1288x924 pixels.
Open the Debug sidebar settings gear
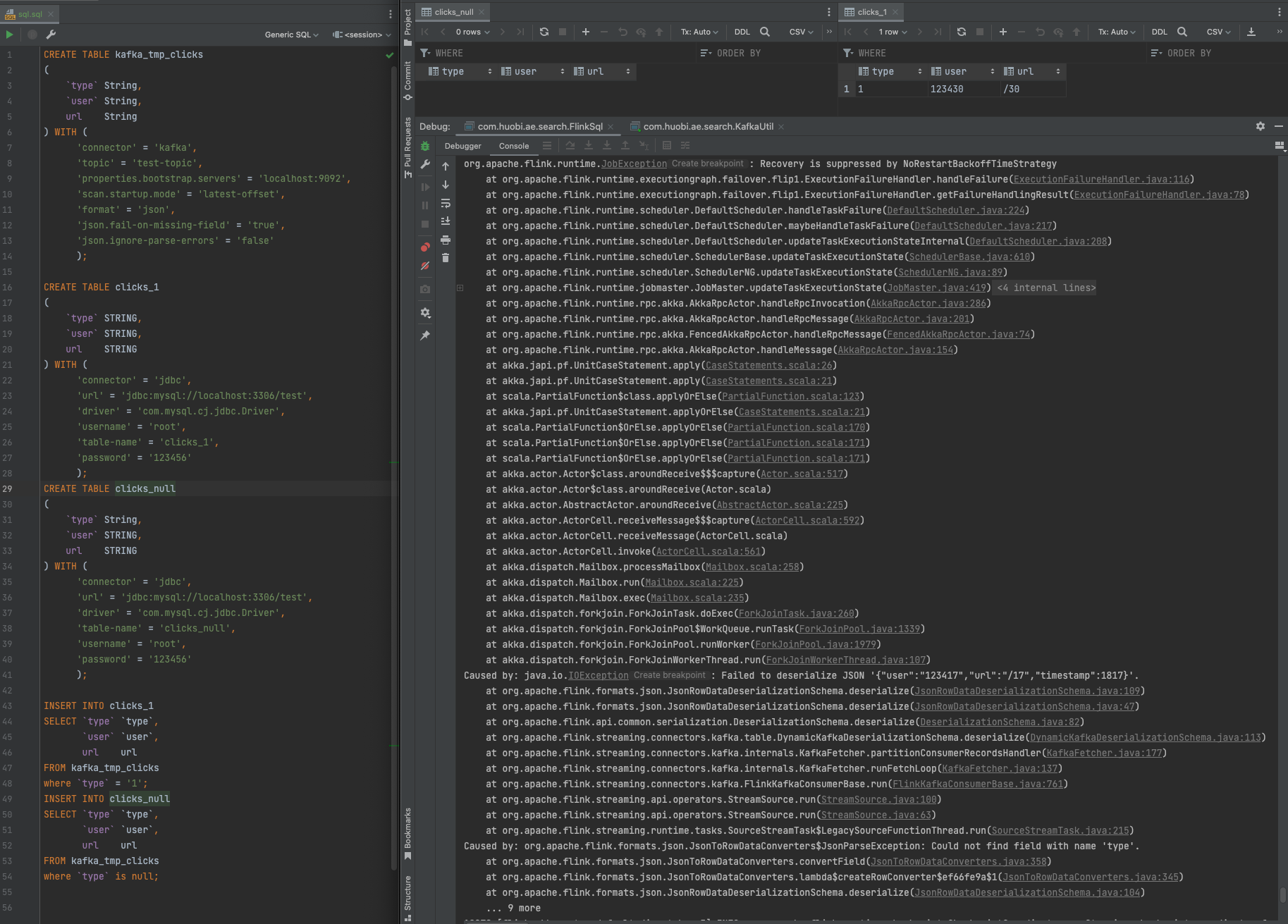click(x=425, y=312)
